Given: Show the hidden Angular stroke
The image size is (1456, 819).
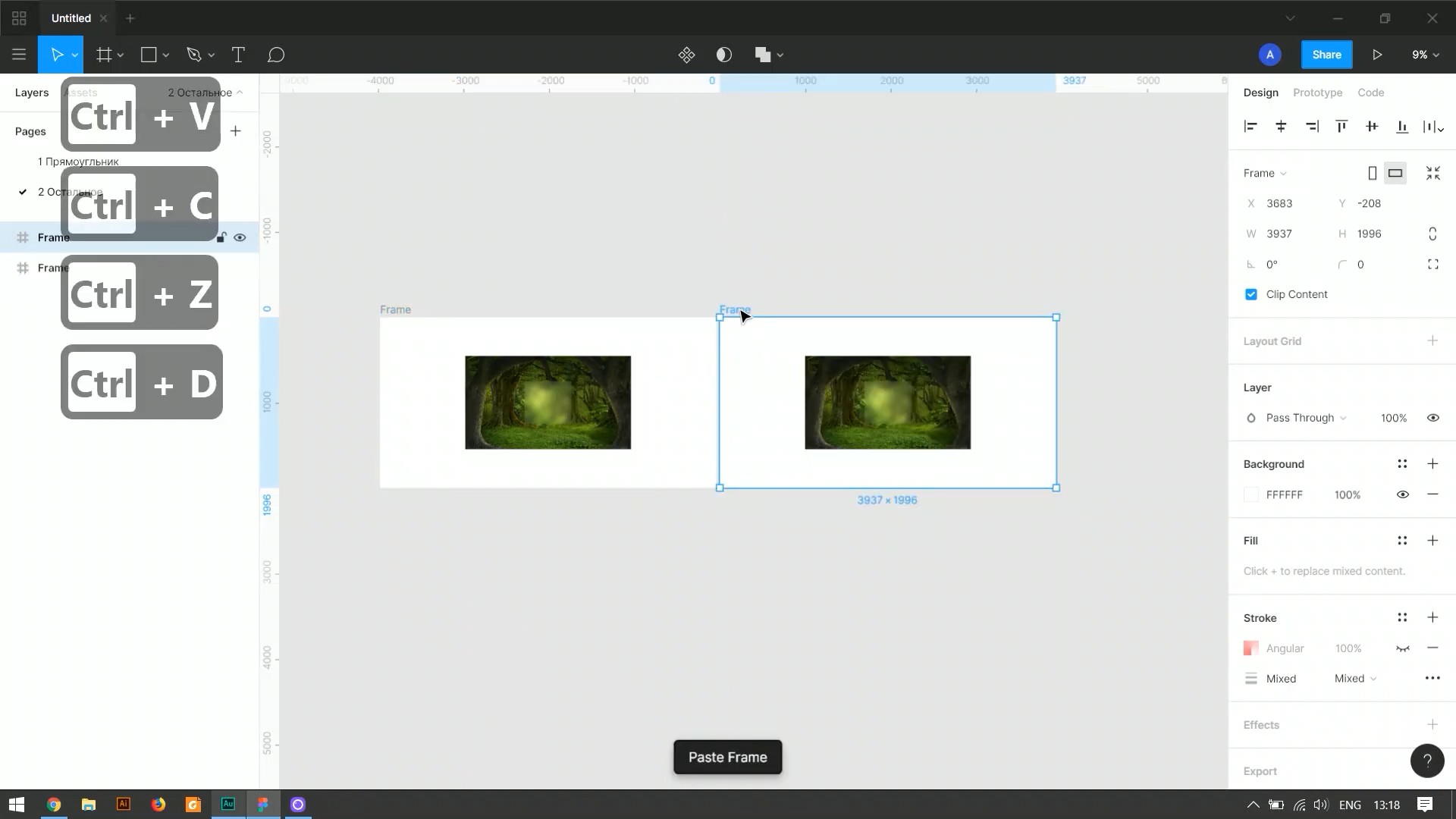Looking at the screenshot, I should (x=1403, y=648).
